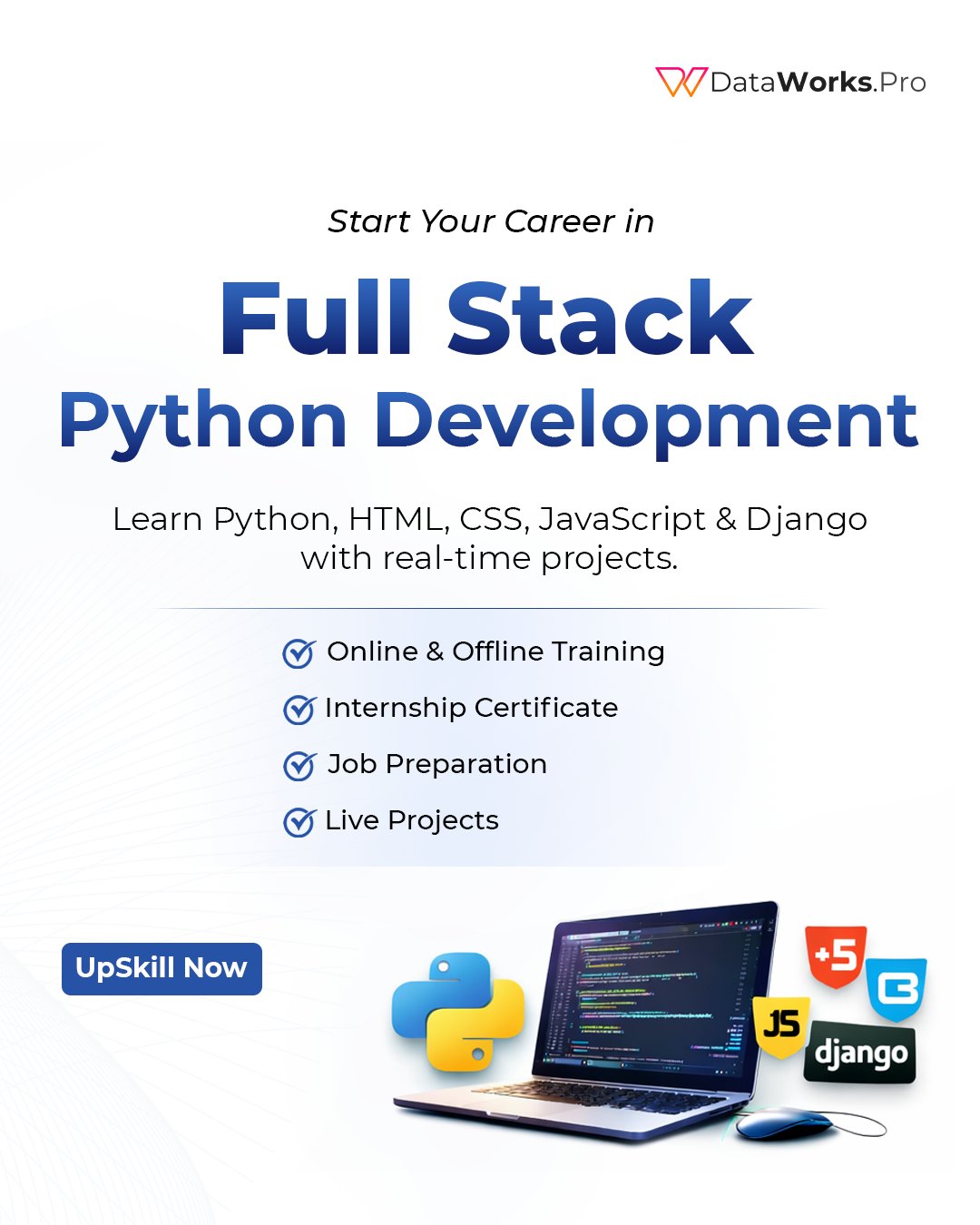The width and height of the screenshot is (980, 1225).
Task: Click 'with real-time projects.' text
Action: tap(489, 558)
